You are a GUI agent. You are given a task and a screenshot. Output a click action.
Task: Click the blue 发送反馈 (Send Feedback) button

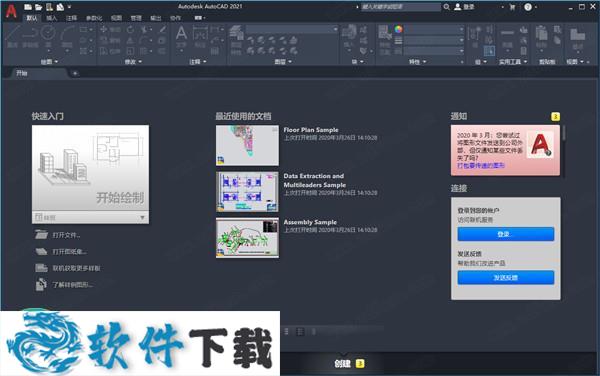click(505, 277)
